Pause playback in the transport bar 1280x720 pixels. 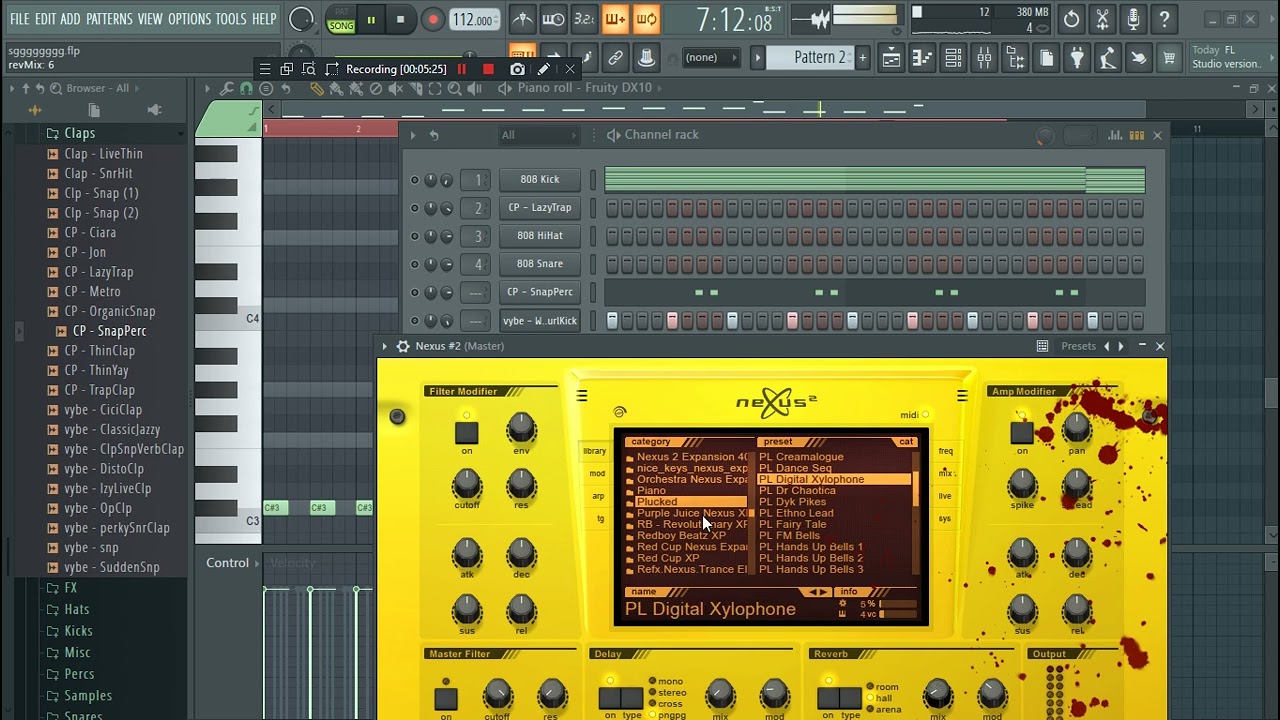click(x=371, y=19)
